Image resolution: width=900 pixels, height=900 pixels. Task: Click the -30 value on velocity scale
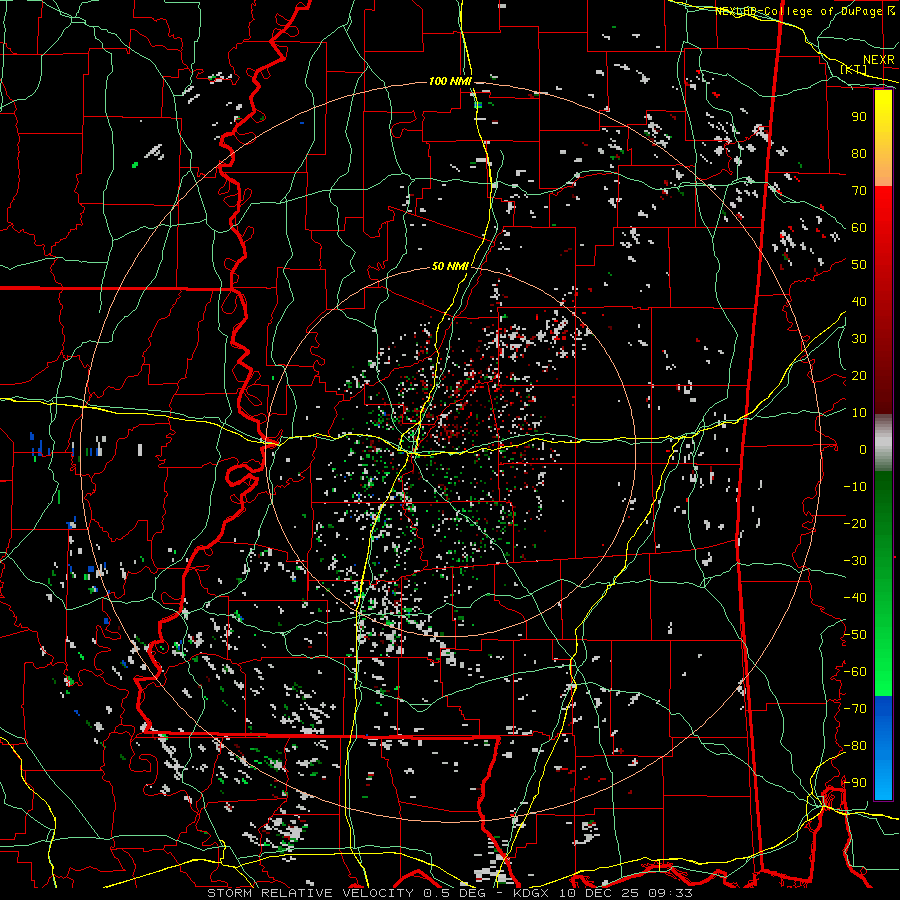(x=855, y=561)
